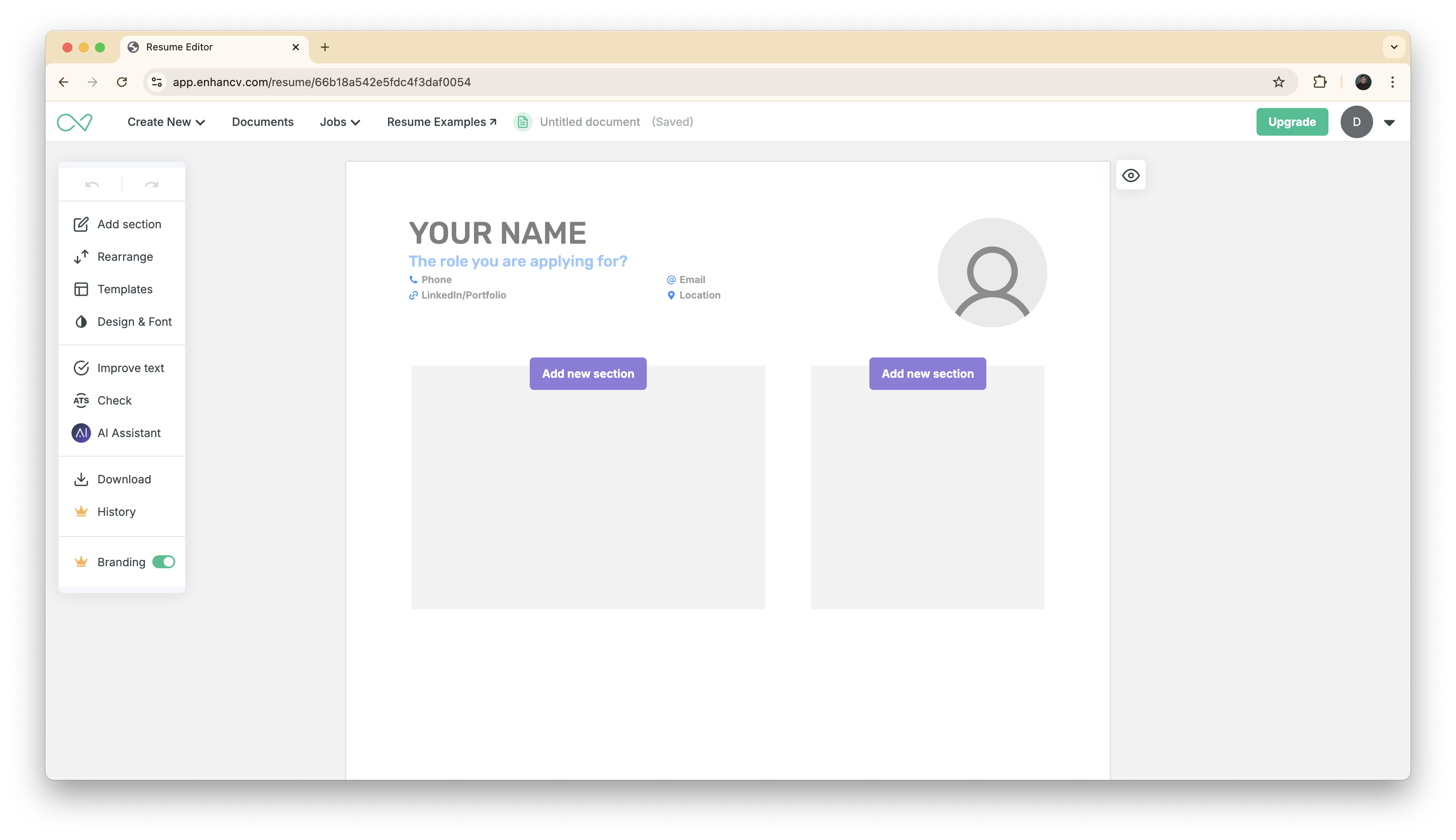The height and width of the screenshot is (840, 1456).
Task: Click the Download arrow icon
Action: click(81, 479)
